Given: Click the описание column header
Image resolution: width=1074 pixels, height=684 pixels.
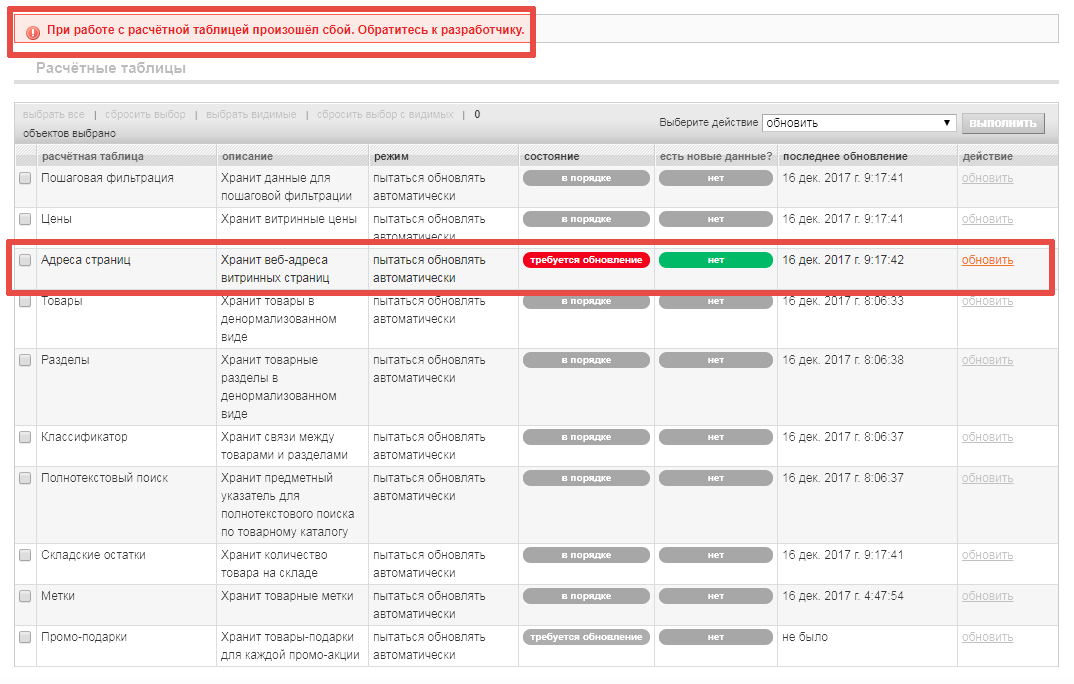Looking at the screenshot, I should [247, 156].
